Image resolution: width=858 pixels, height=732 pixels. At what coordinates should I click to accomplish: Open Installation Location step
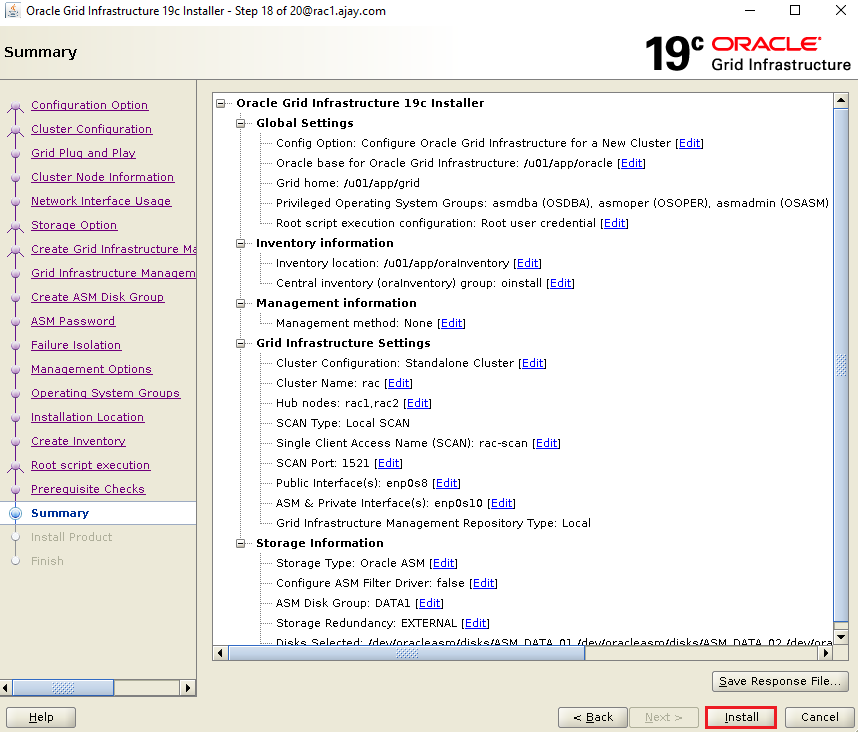tap(88, 417)
